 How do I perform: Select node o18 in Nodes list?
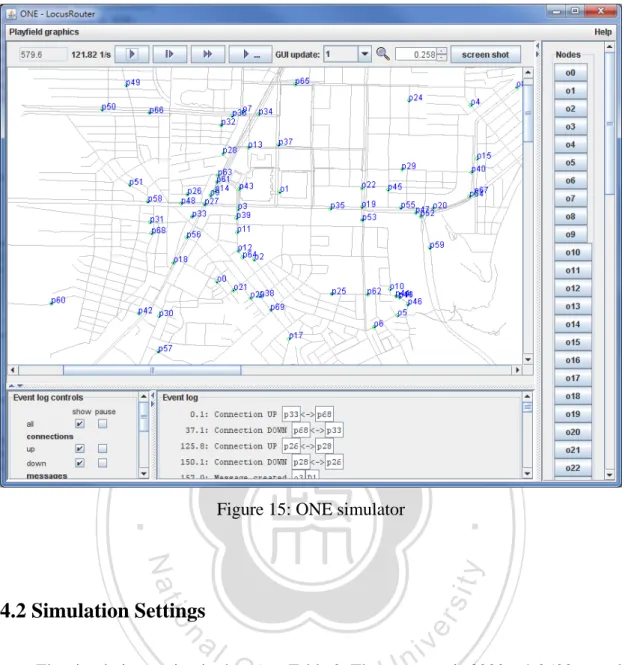(x=573, y=396)
